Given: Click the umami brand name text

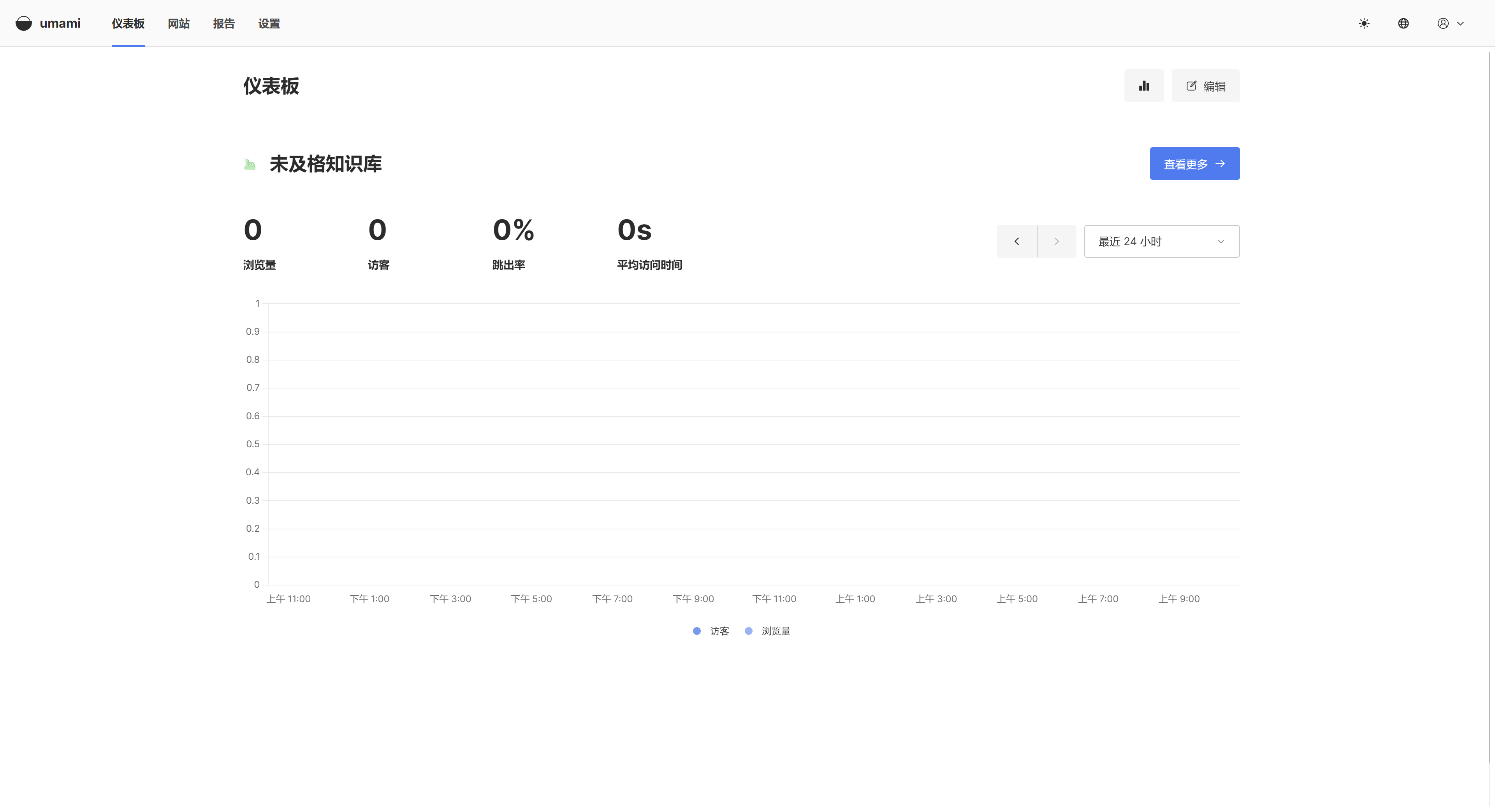Looking at the screenshot, I should coord(60,23).
